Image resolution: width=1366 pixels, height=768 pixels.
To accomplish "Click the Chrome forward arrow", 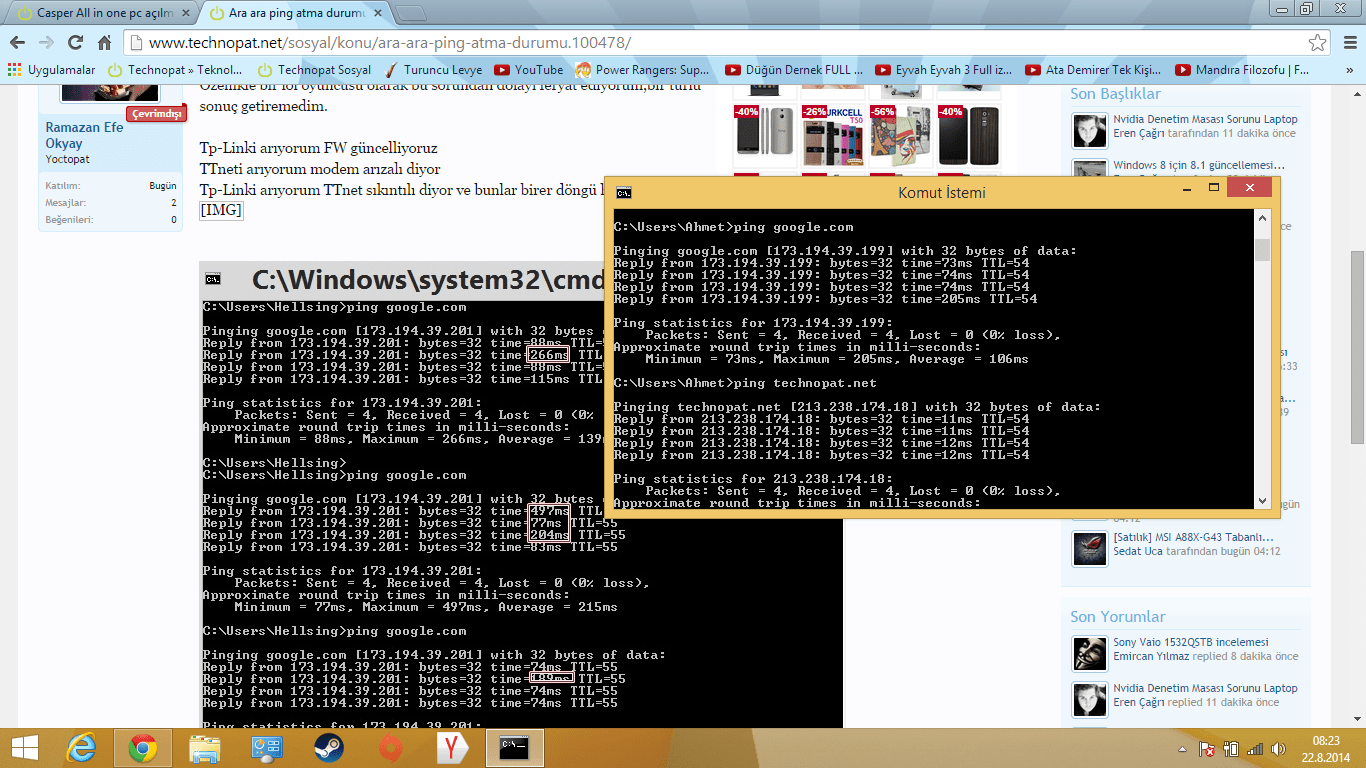I will [46, 43].
